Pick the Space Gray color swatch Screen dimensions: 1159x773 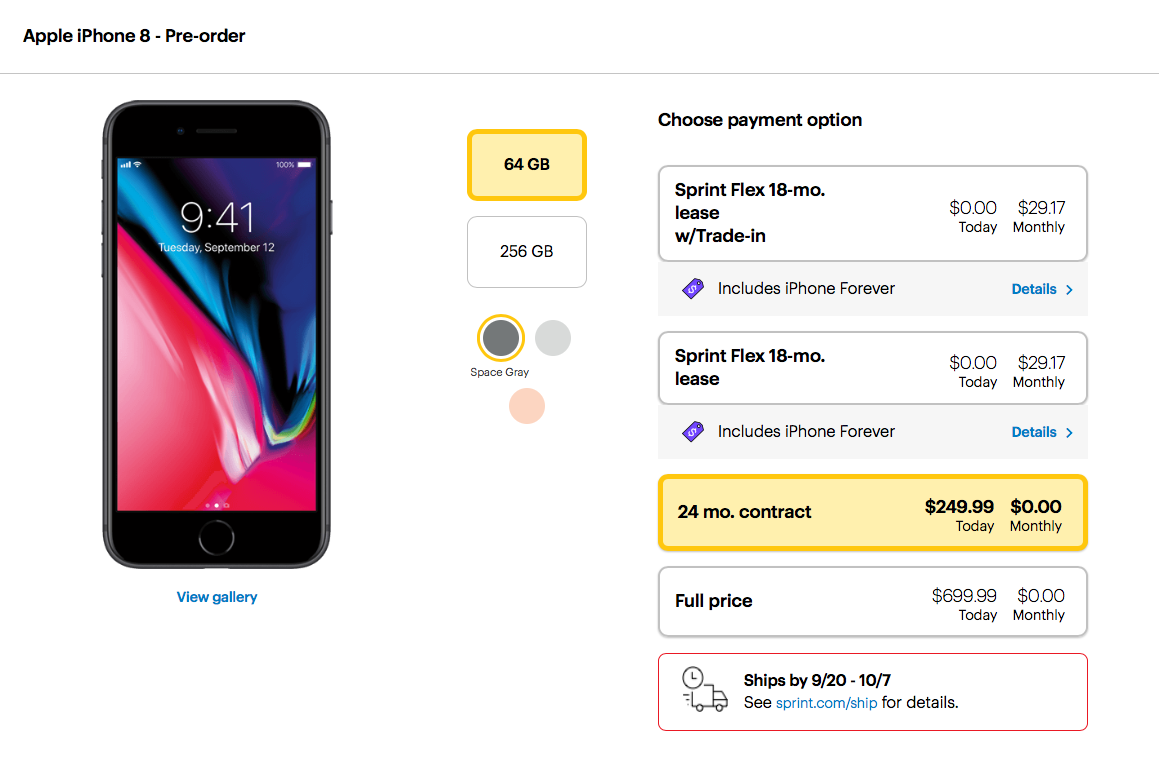tap(501, 338)
